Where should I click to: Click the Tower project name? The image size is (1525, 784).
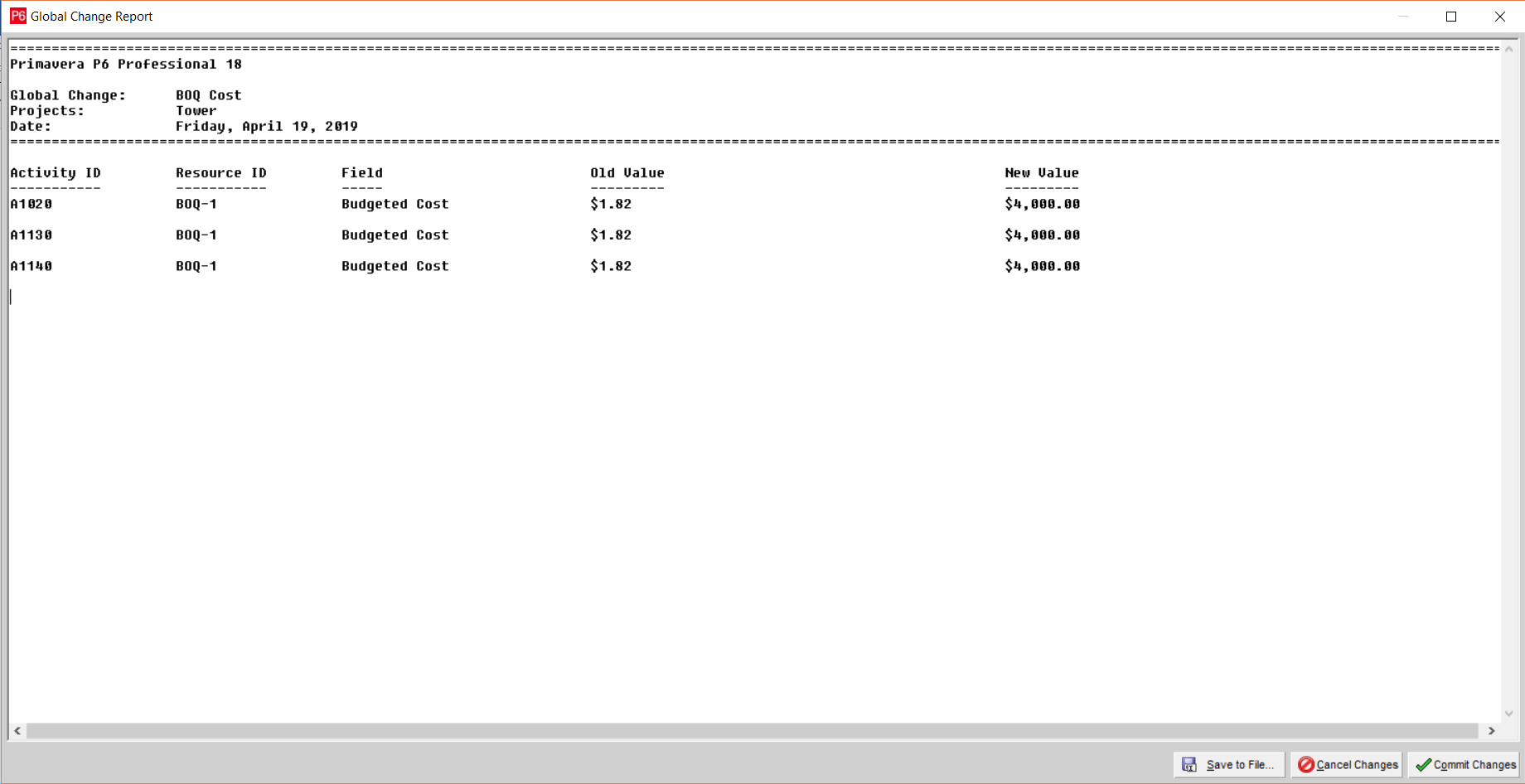pos(196,111)
